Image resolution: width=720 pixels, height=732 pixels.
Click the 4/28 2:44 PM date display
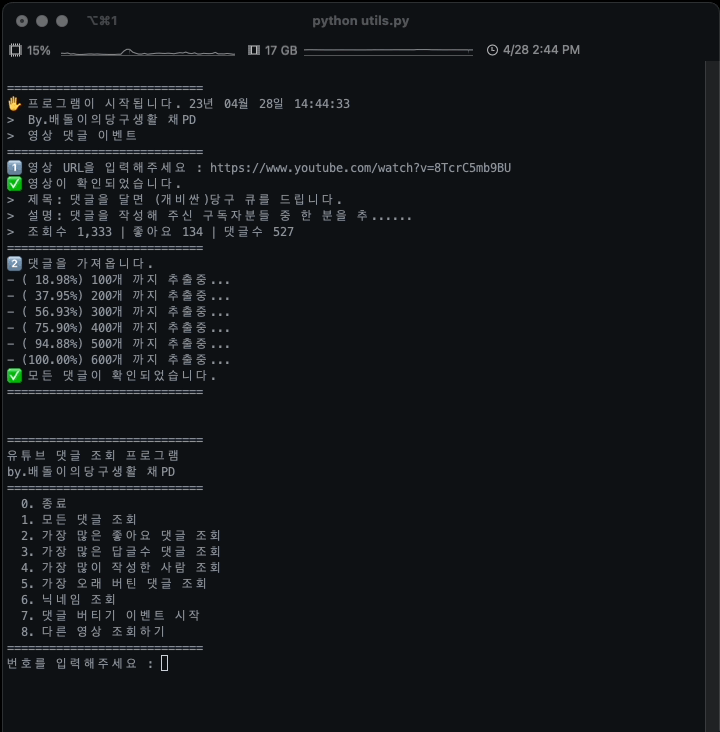tap(542, 50)
